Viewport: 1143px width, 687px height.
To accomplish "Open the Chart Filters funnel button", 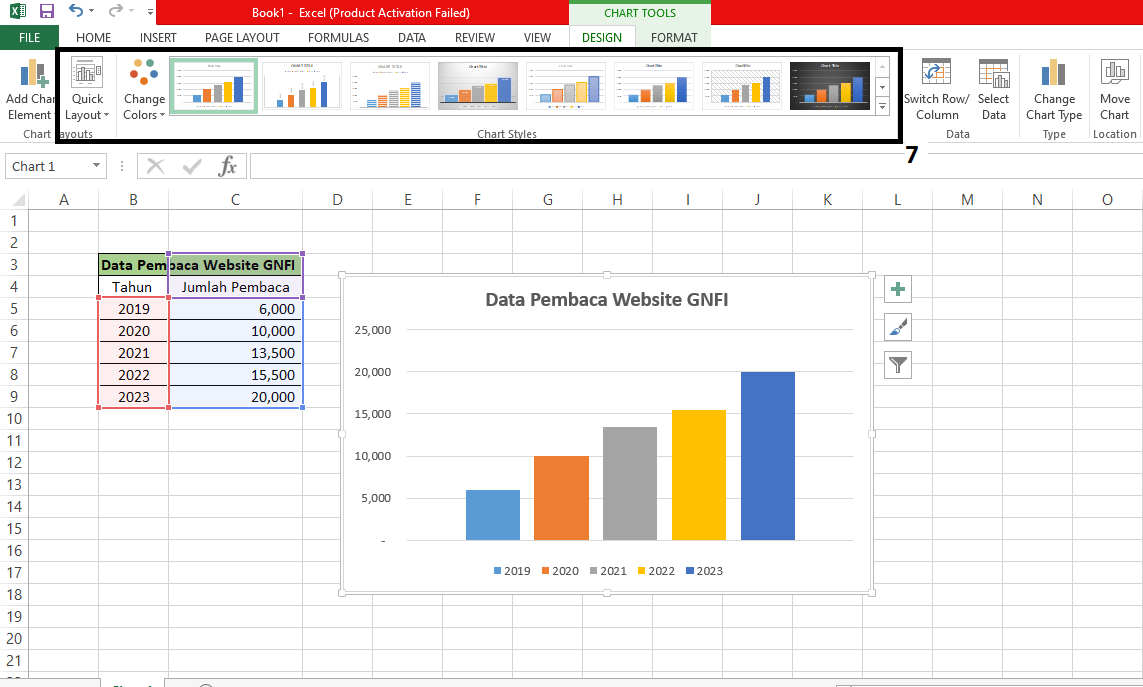I will coord(898,365).
